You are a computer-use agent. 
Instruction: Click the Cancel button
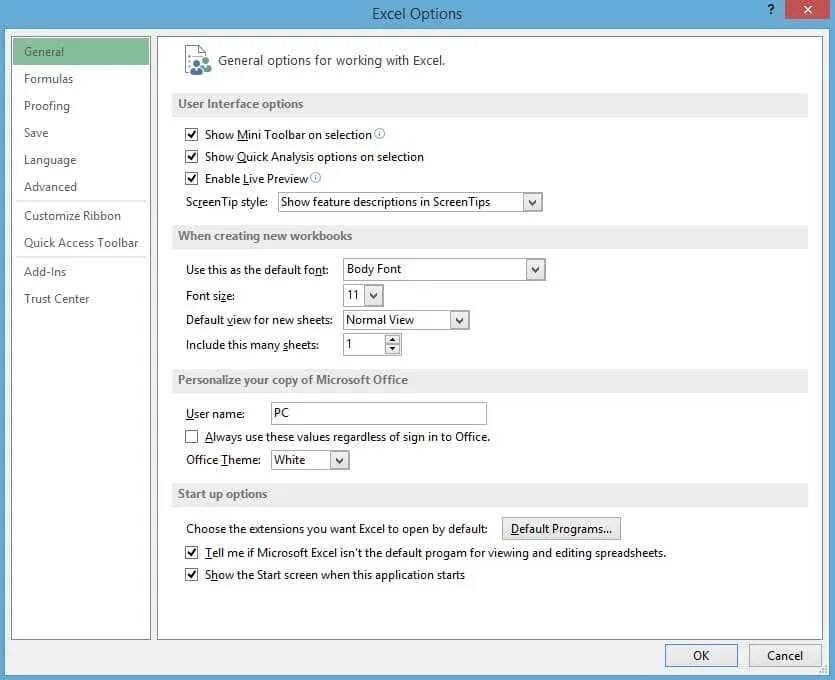click(x=784, y=656)
